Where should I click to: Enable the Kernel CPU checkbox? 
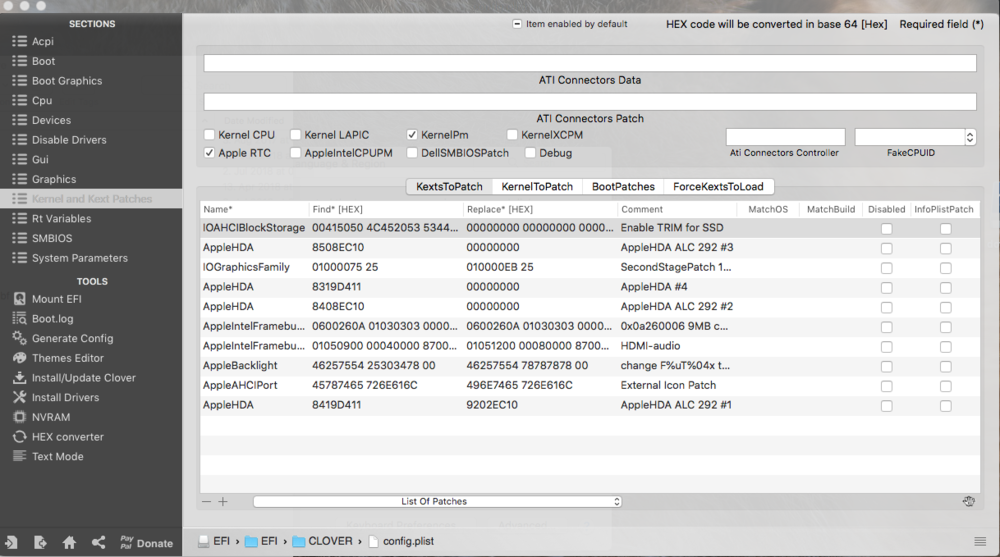[209, 135]
